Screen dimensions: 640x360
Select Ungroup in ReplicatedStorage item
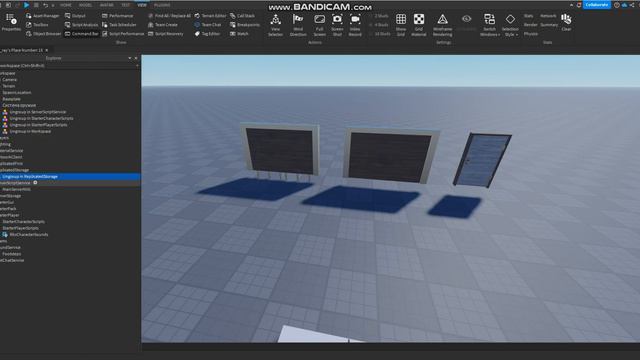coord(70,176)
